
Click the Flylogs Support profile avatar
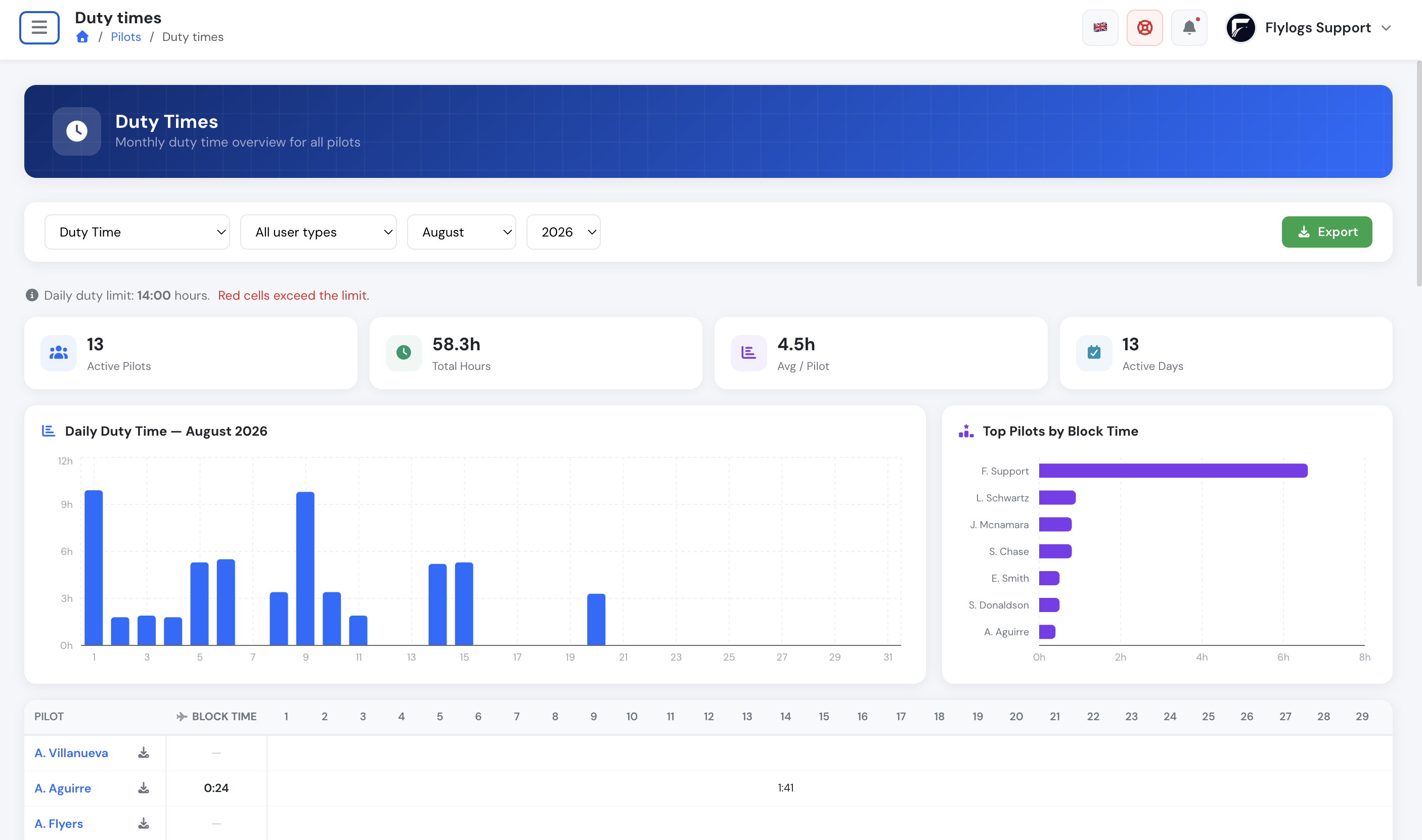1241,28
